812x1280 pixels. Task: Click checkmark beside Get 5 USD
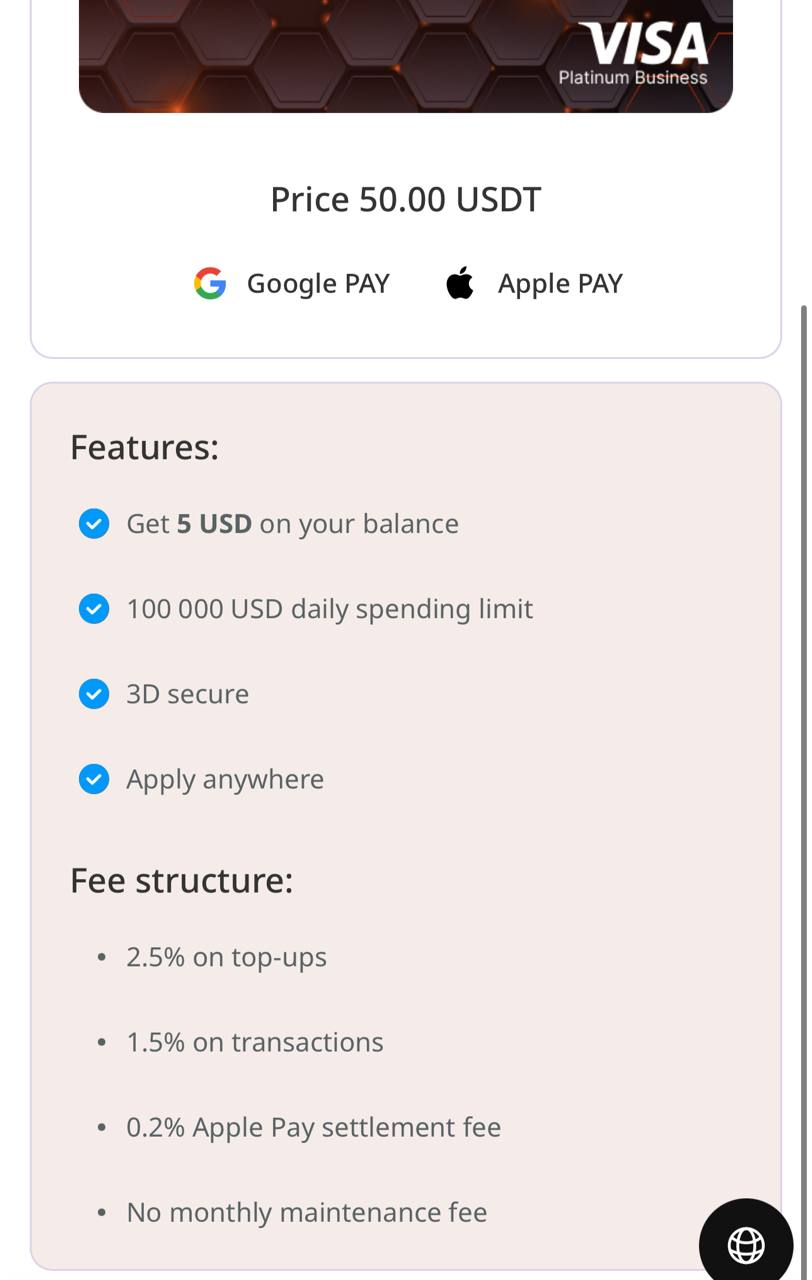pos(94,524)
